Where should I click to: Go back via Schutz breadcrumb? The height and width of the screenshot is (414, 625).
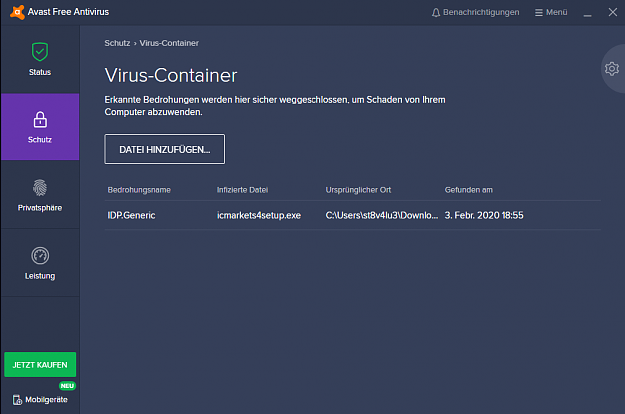[117, 43]
